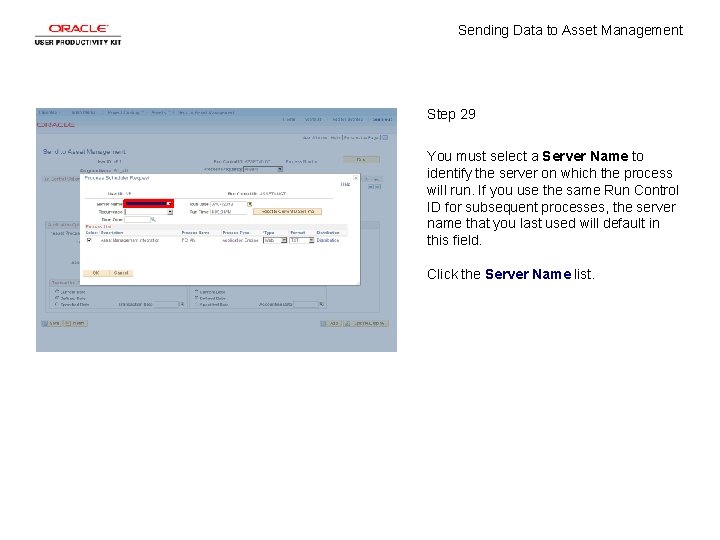This screenshot has width=720, height=540.
Task: Click Cancel in Process Scheduler Request
Action: pyautogui.click(x=121, y=273)
